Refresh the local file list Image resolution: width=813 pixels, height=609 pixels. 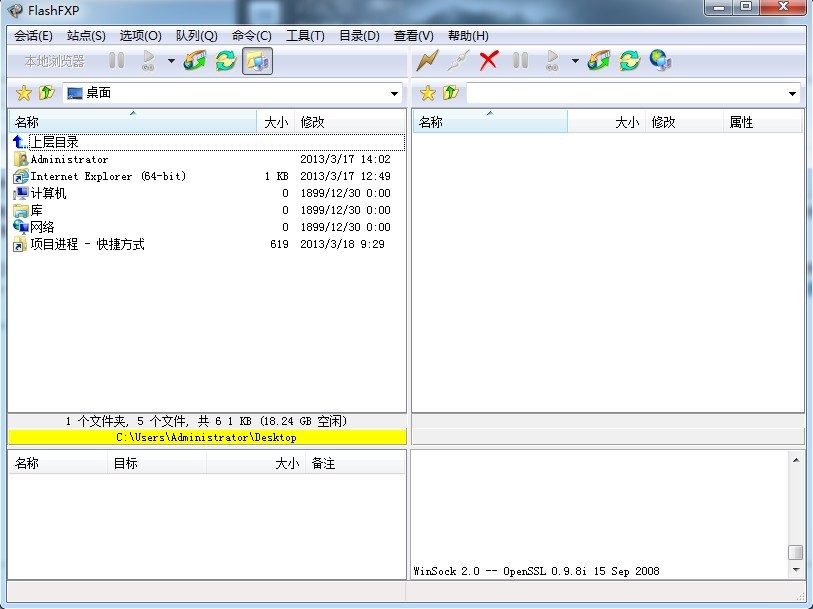pyautogui.click(x=226, y=61)
